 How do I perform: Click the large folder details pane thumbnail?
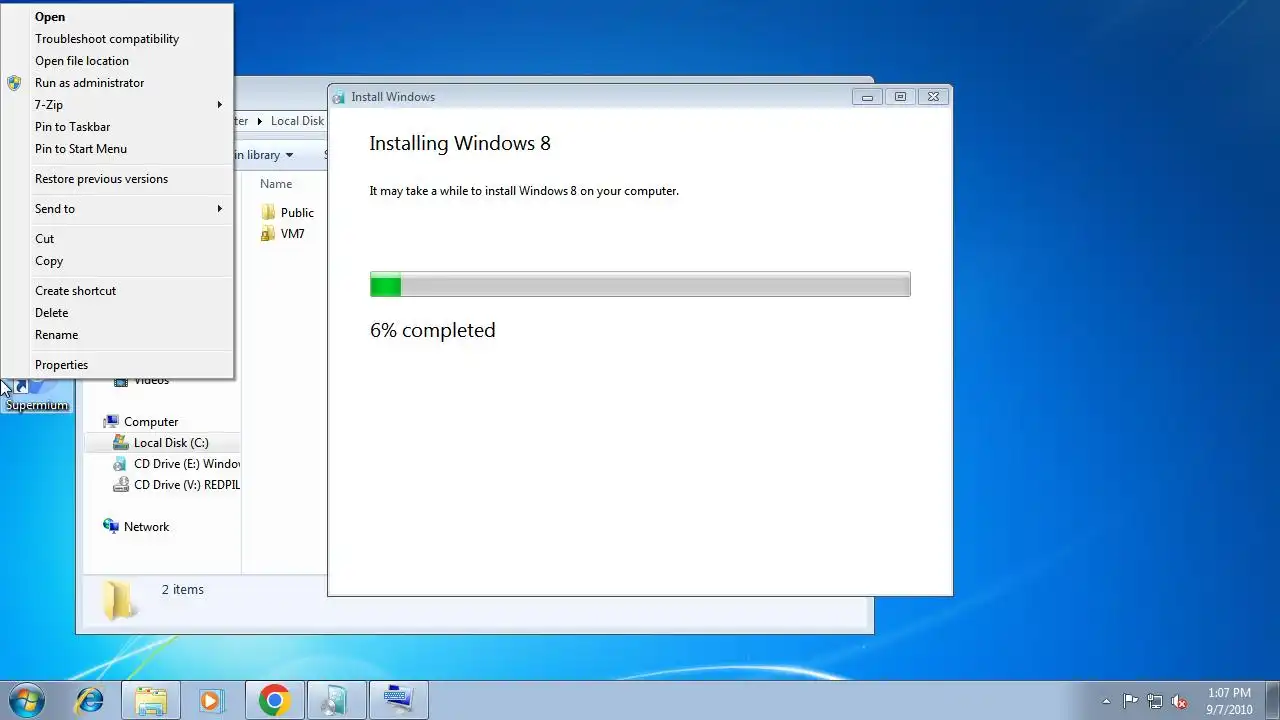[x=120, y=600]
